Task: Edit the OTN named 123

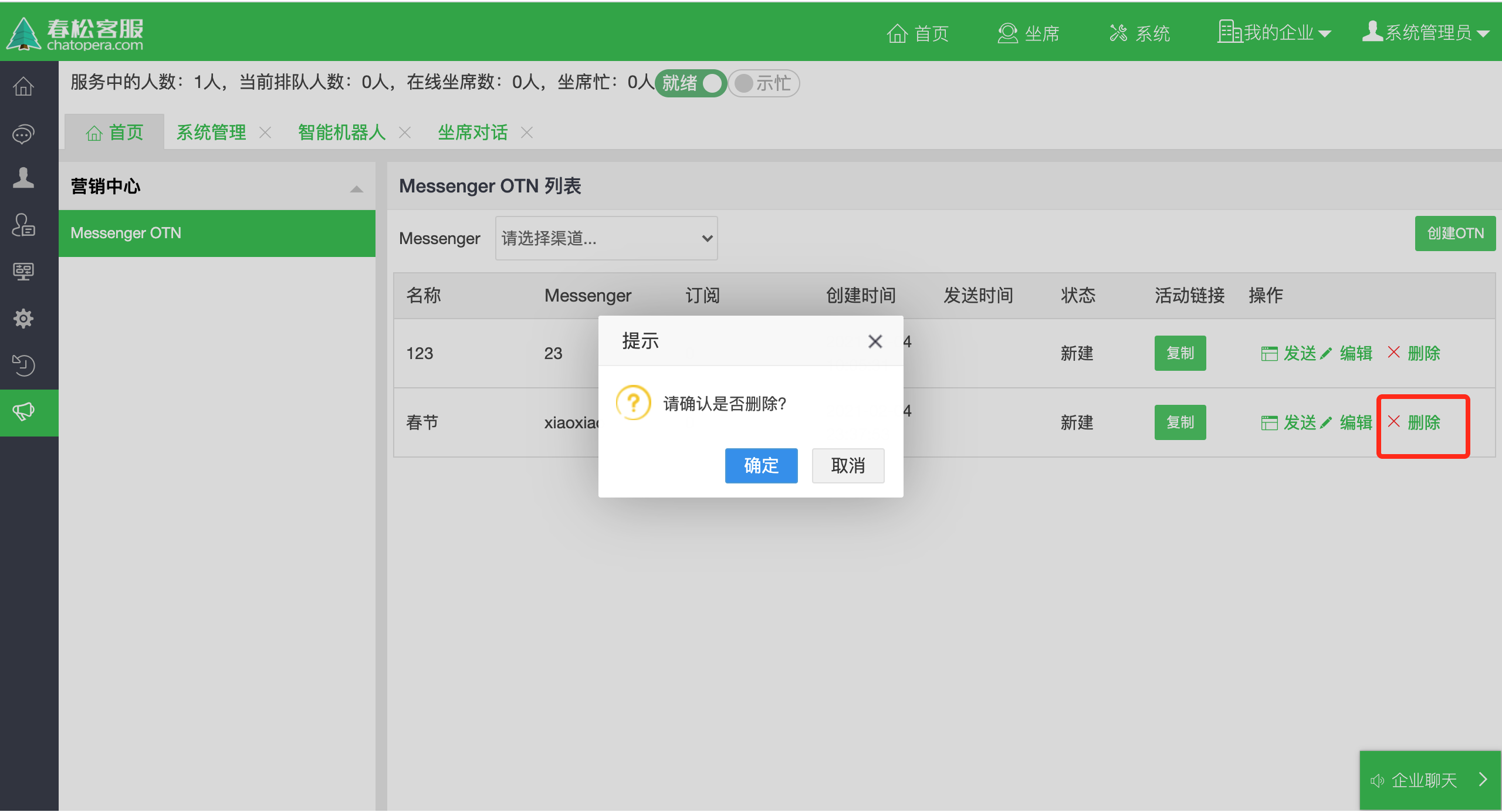Action: (x=1347, y=353)
